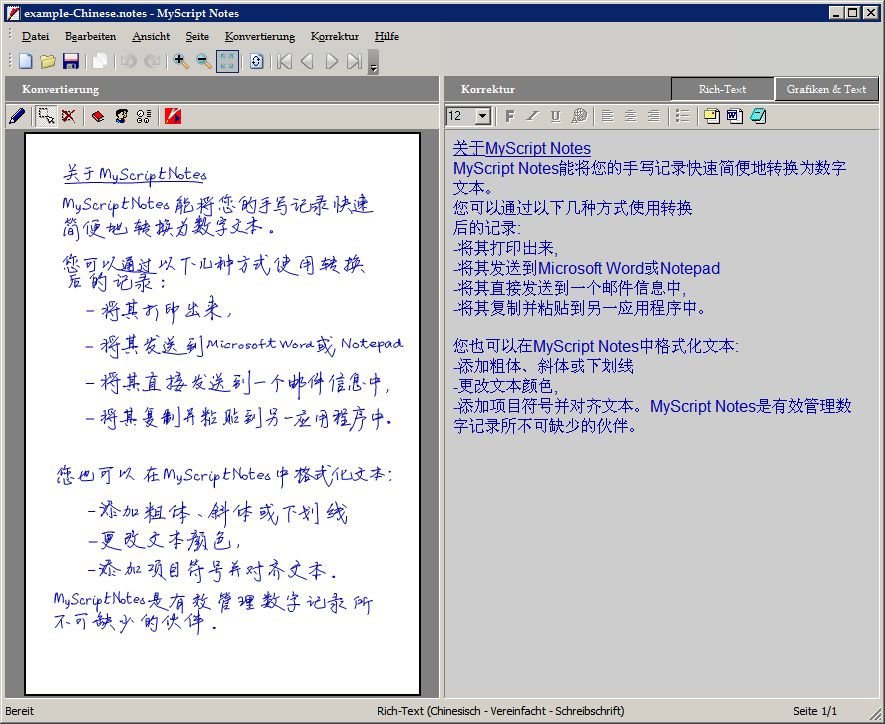
Task: Click the converted title '关于MyScript Notes'
Action: pyautogui.click(x=522, y=148)
